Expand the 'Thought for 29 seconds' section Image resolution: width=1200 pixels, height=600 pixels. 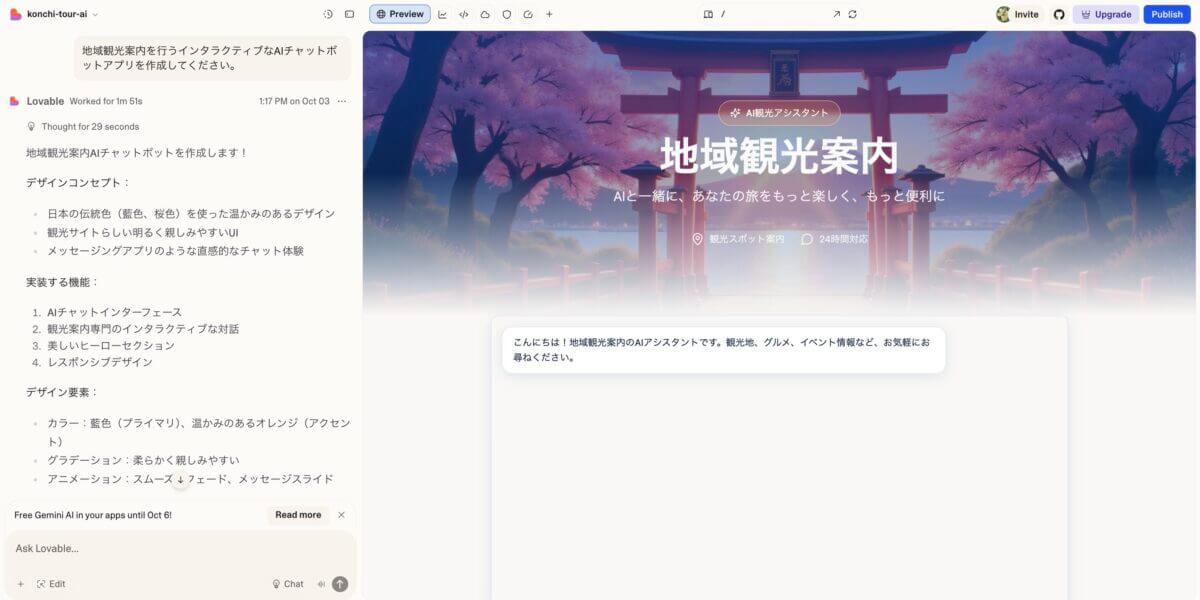tap(89, 127)
